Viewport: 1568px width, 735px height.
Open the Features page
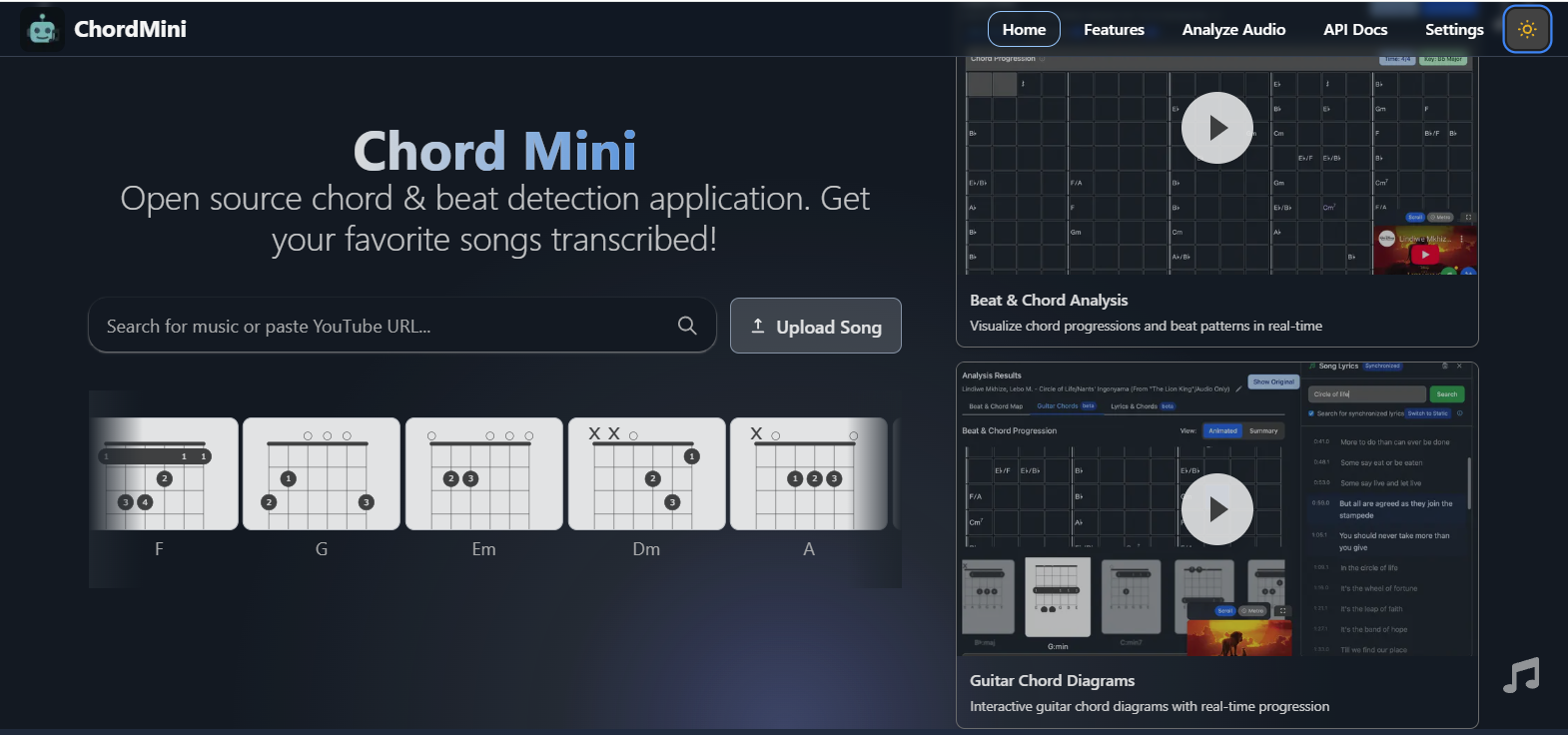pyautogui.click(x=1114, y=30)
